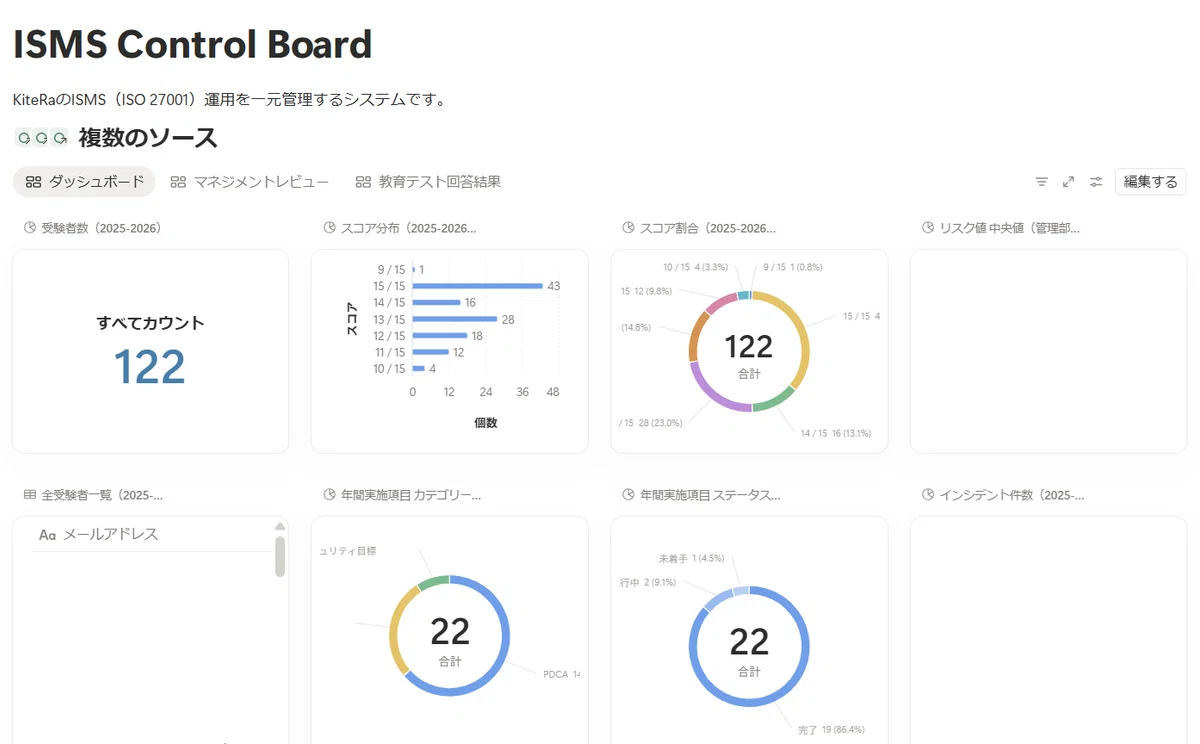Click the 28 (23.0%) donut label
This screenshot has width=1200, height=744.
click(652, 423)
